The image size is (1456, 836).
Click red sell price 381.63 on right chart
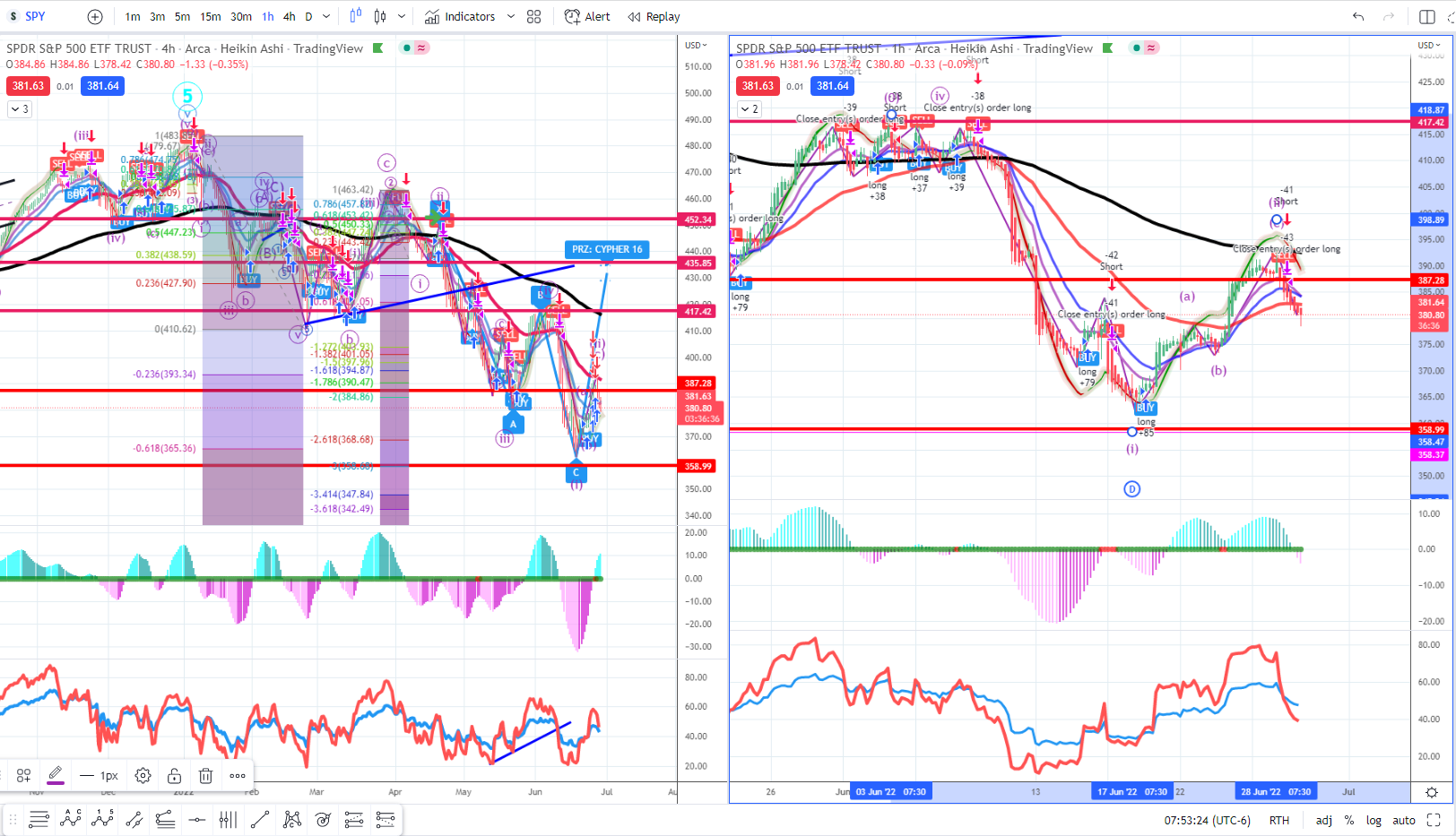click(758, 86)
